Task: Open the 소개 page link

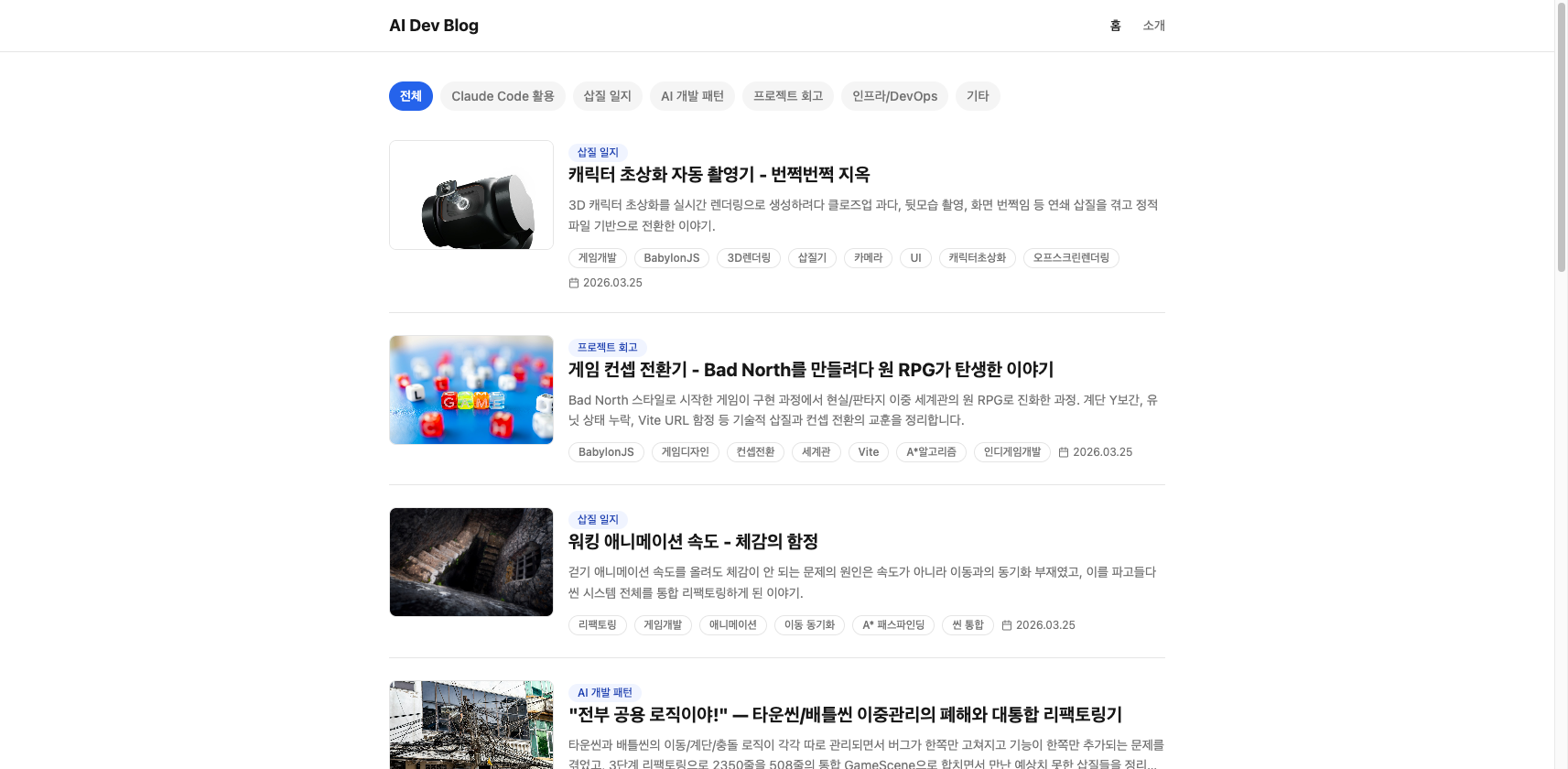Action: [1153, 26]
